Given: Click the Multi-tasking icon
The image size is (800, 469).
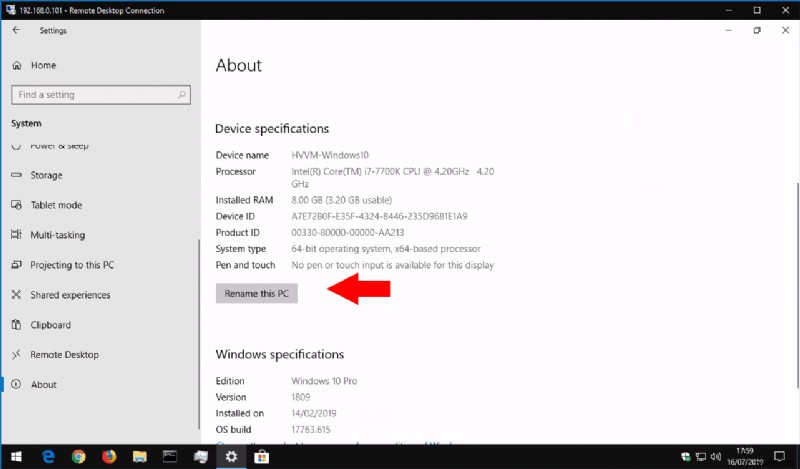Looking at the screenshot, I should [16, 235].
